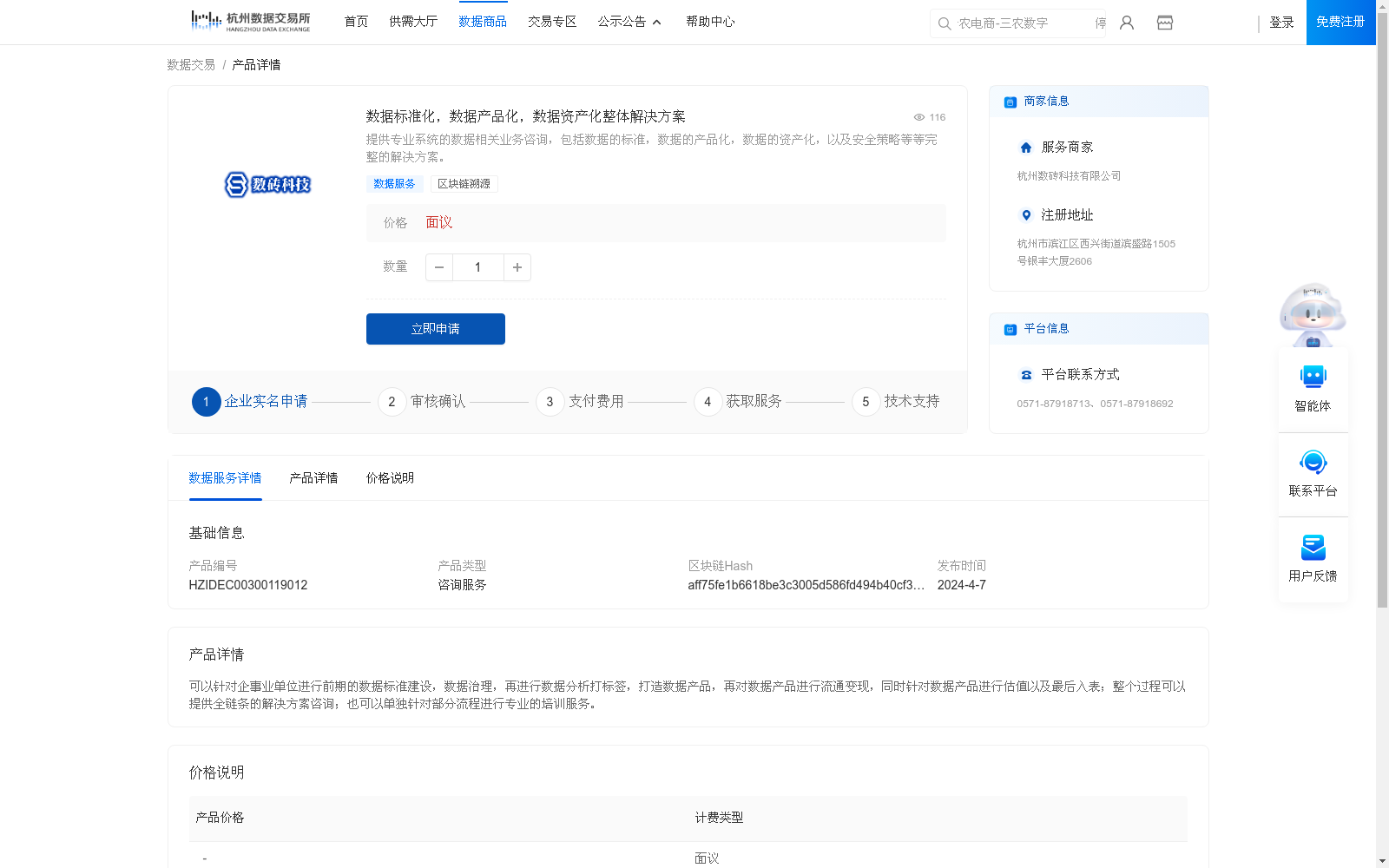The width and height of the screenshot is (1389, 868).
Task: Select step 5 技术支持
Action: (x=896, y=402)
